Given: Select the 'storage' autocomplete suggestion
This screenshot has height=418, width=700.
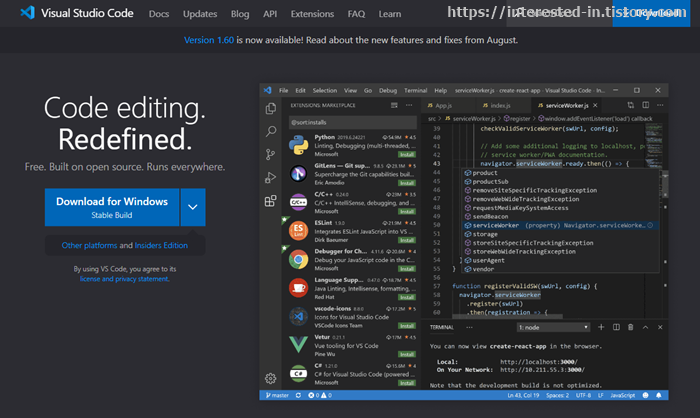Looking at the screenshot, I should point(560,234).
